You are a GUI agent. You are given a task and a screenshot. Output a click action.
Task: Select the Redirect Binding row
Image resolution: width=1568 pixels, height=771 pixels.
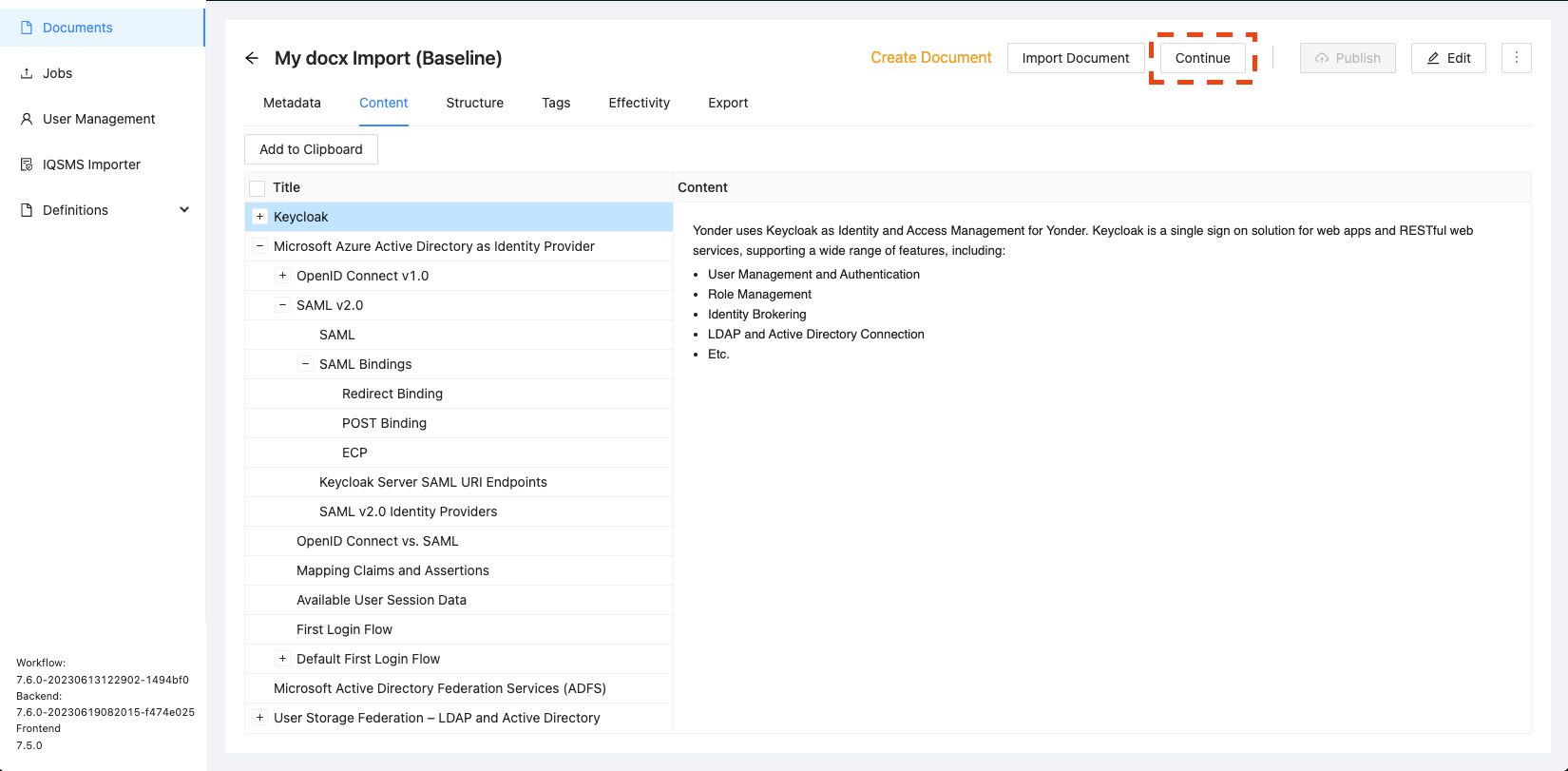459,394
